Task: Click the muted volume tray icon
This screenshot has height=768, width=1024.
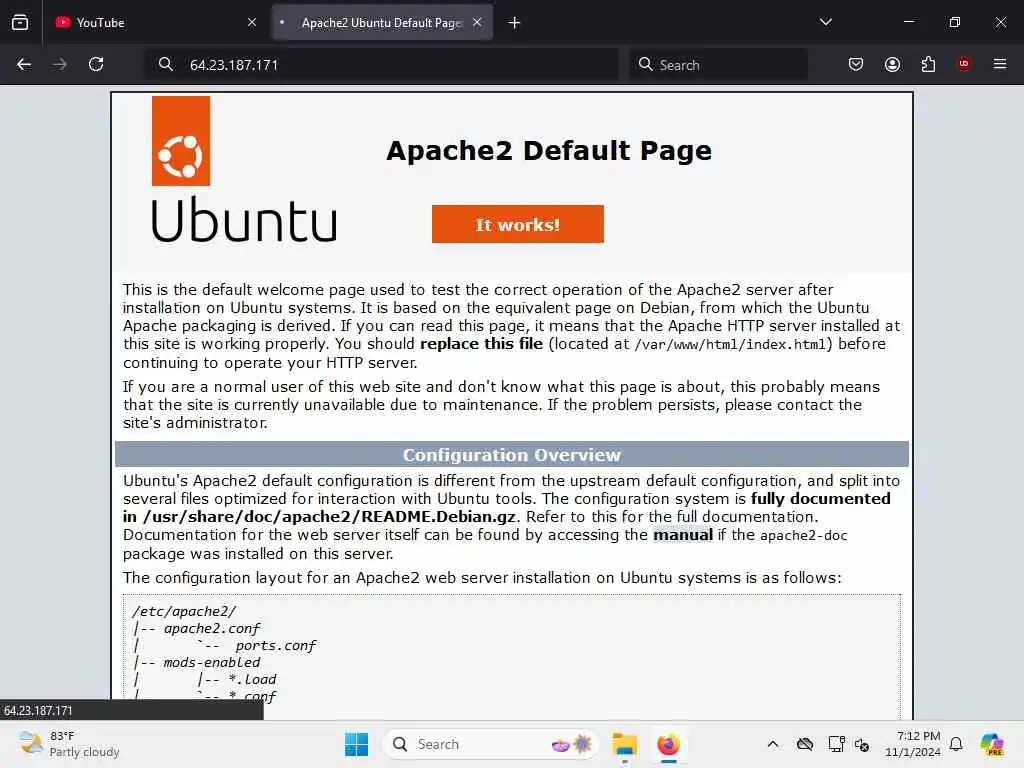Action: click(x=862, y=744)
